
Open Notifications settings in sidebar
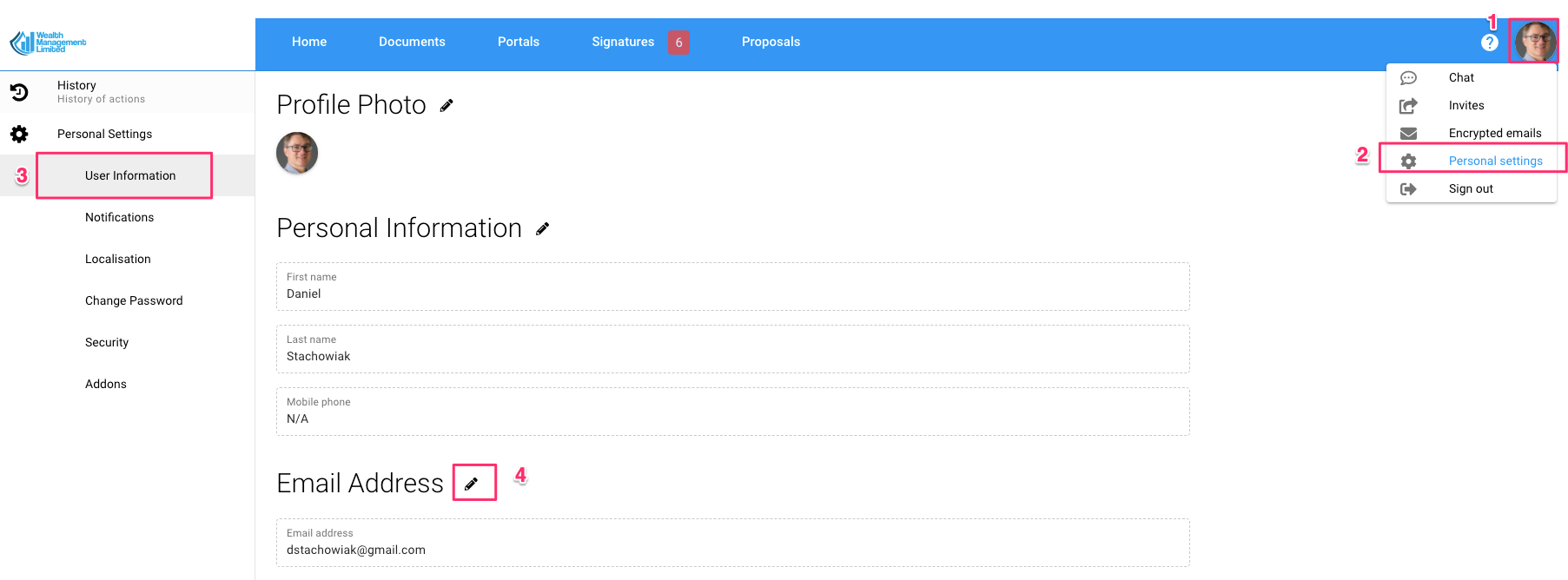pos(119,217)
